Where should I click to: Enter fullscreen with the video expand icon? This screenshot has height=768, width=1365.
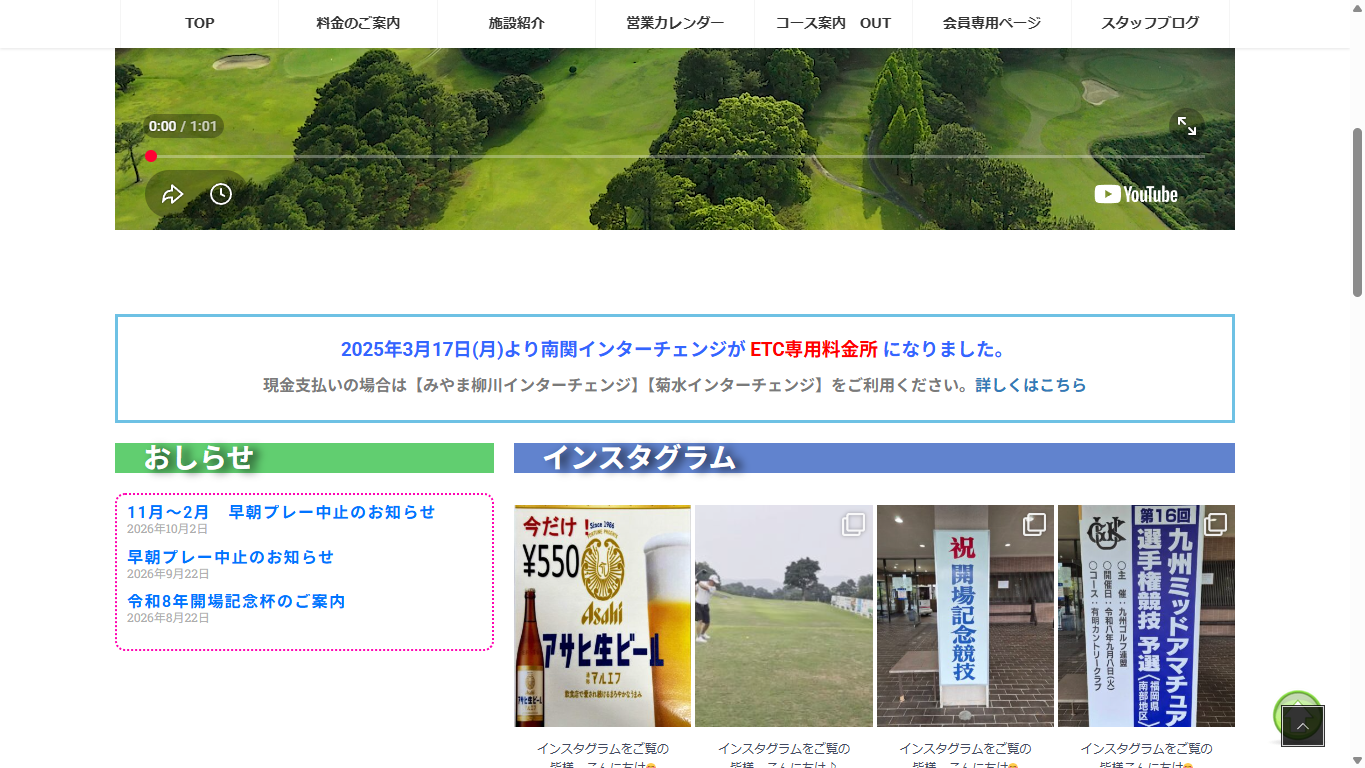pyautogui.click(x=1187, y=125)
